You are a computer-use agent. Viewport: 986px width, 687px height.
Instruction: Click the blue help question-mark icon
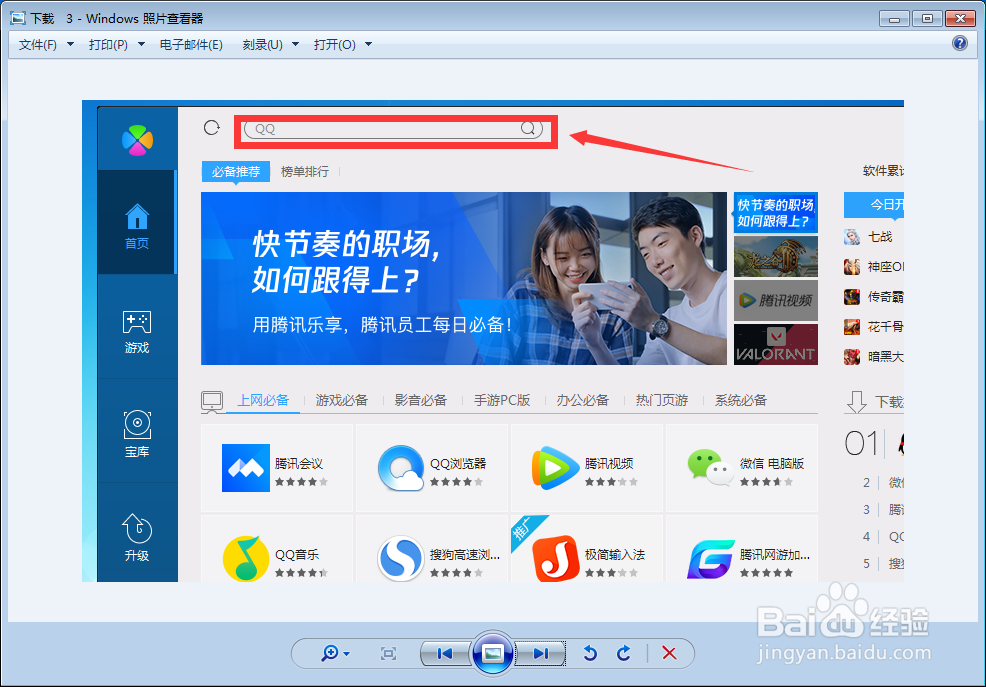[x=960, y=43]
